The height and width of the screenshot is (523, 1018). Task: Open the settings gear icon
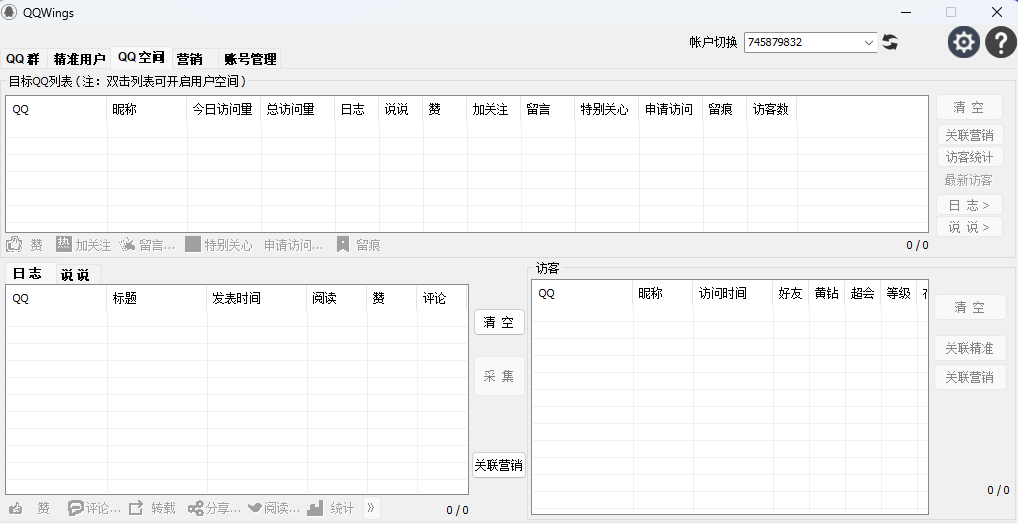[964, 42]
